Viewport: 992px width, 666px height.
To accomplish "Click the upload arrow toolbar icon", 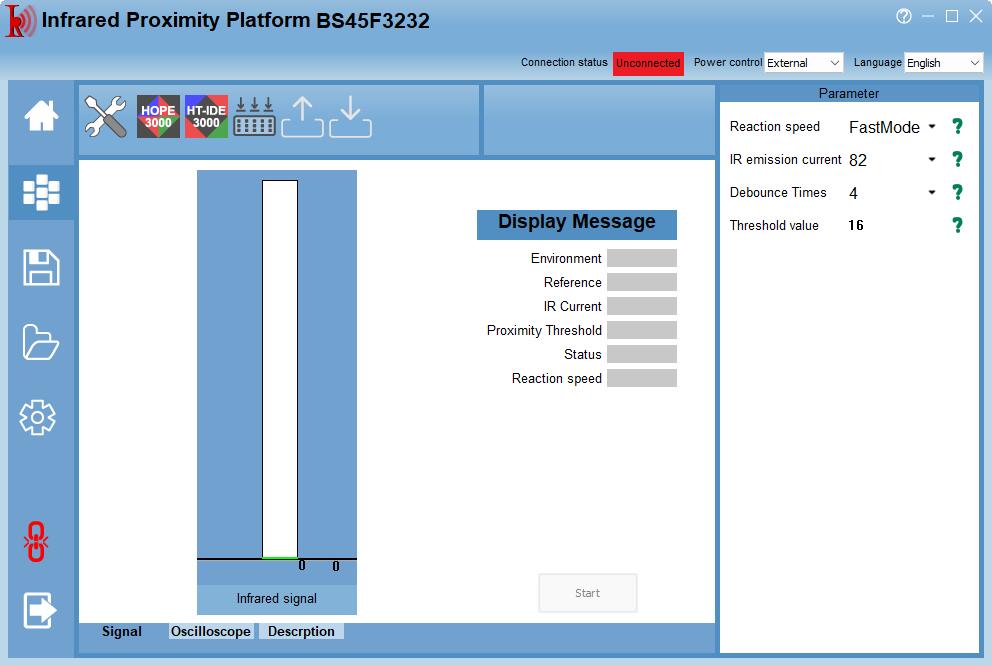I will tap(302, 117).
